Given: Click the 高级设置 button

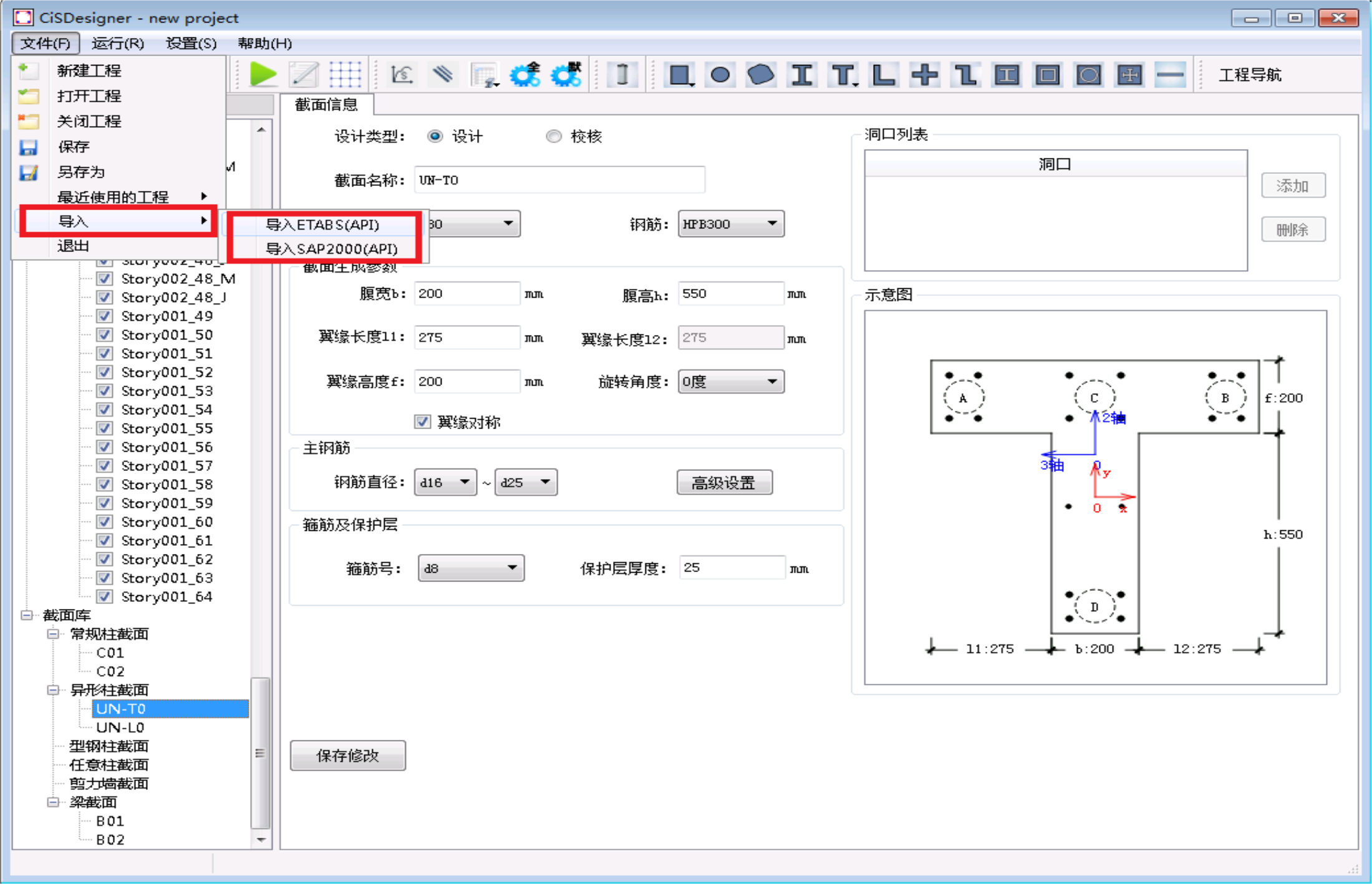Looking at the screenshot, I should [724, 482].
